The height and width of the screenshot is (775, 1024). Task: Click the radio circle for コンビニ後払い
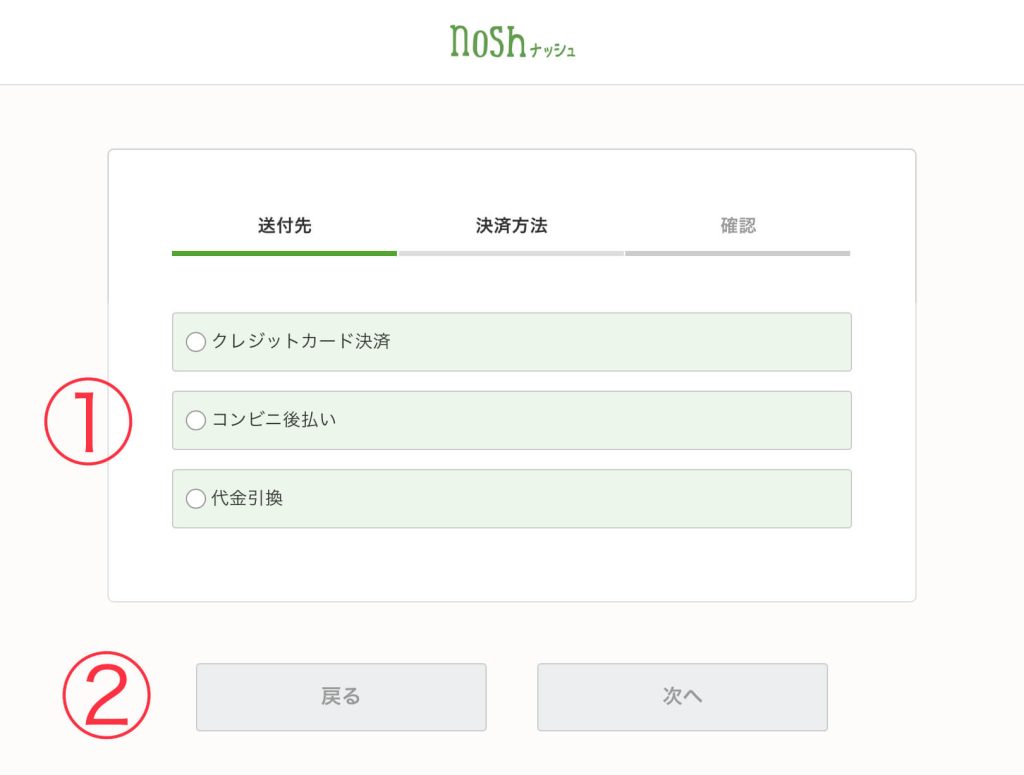tap(196, 420)
